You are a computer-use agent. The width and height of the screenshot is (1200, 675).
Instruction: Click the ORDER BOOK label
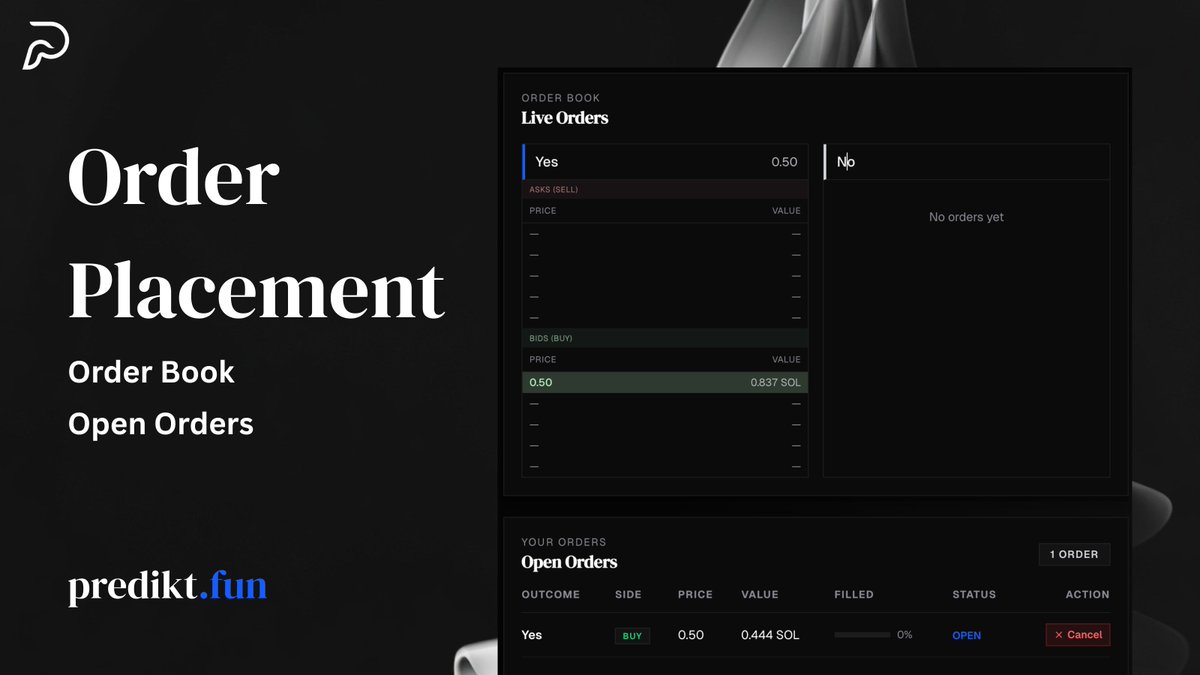coord(561,98)
